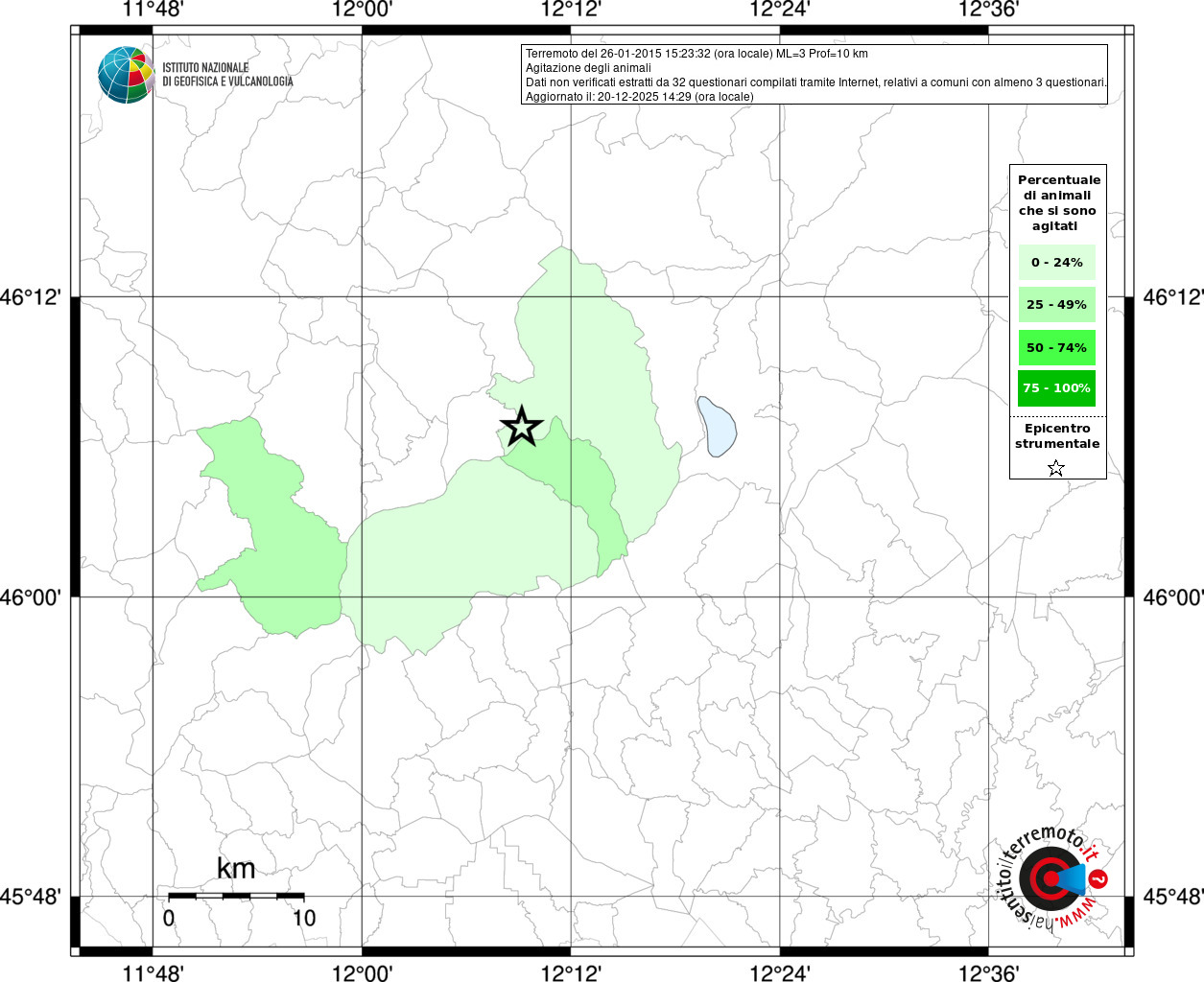Click the 'Dati non verificati estratti' line
Viewport: 1204px width, 982px height.
(816, 82)
